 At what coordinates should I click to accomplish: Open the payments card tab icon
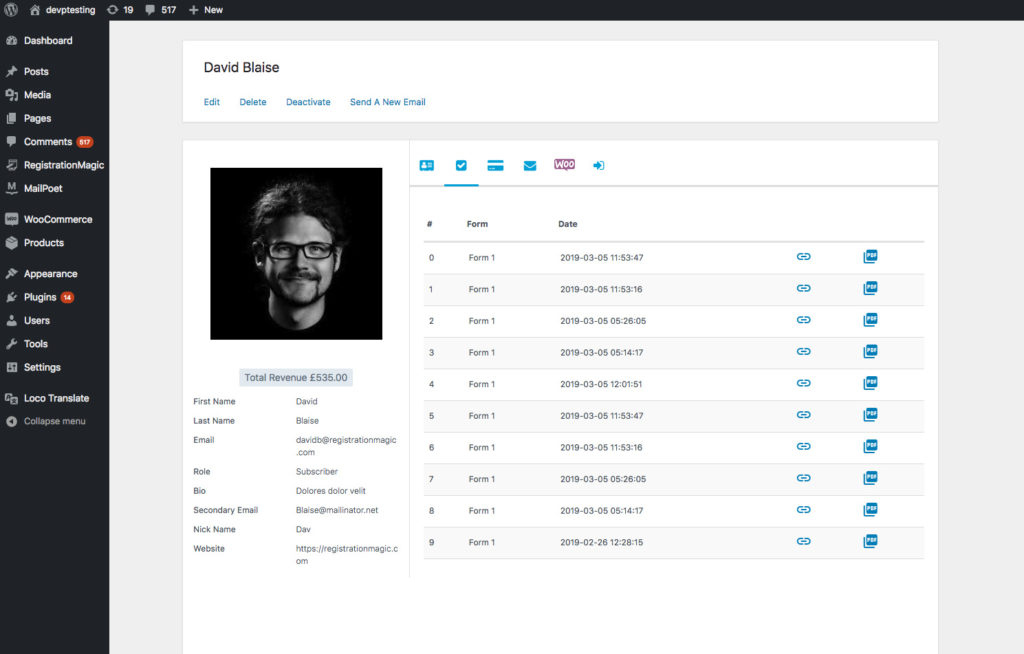[x=494, y=166]
